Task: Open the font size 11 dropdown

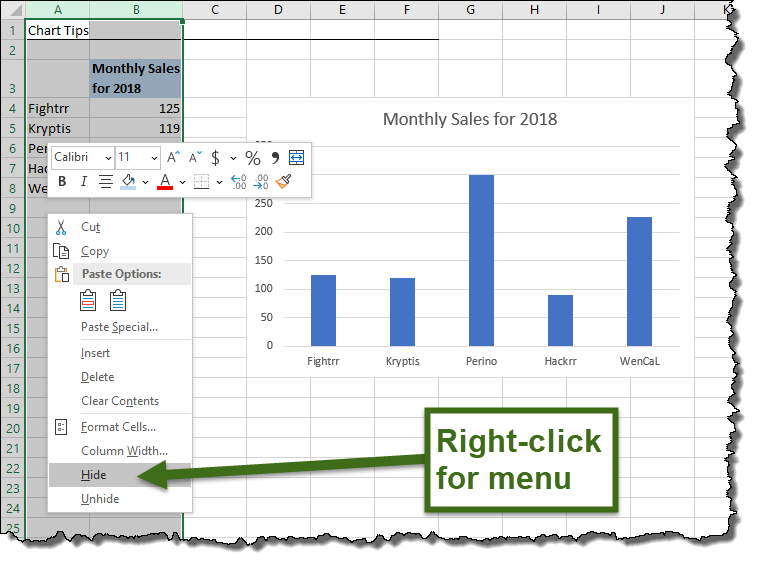Action: click(154, 158)
